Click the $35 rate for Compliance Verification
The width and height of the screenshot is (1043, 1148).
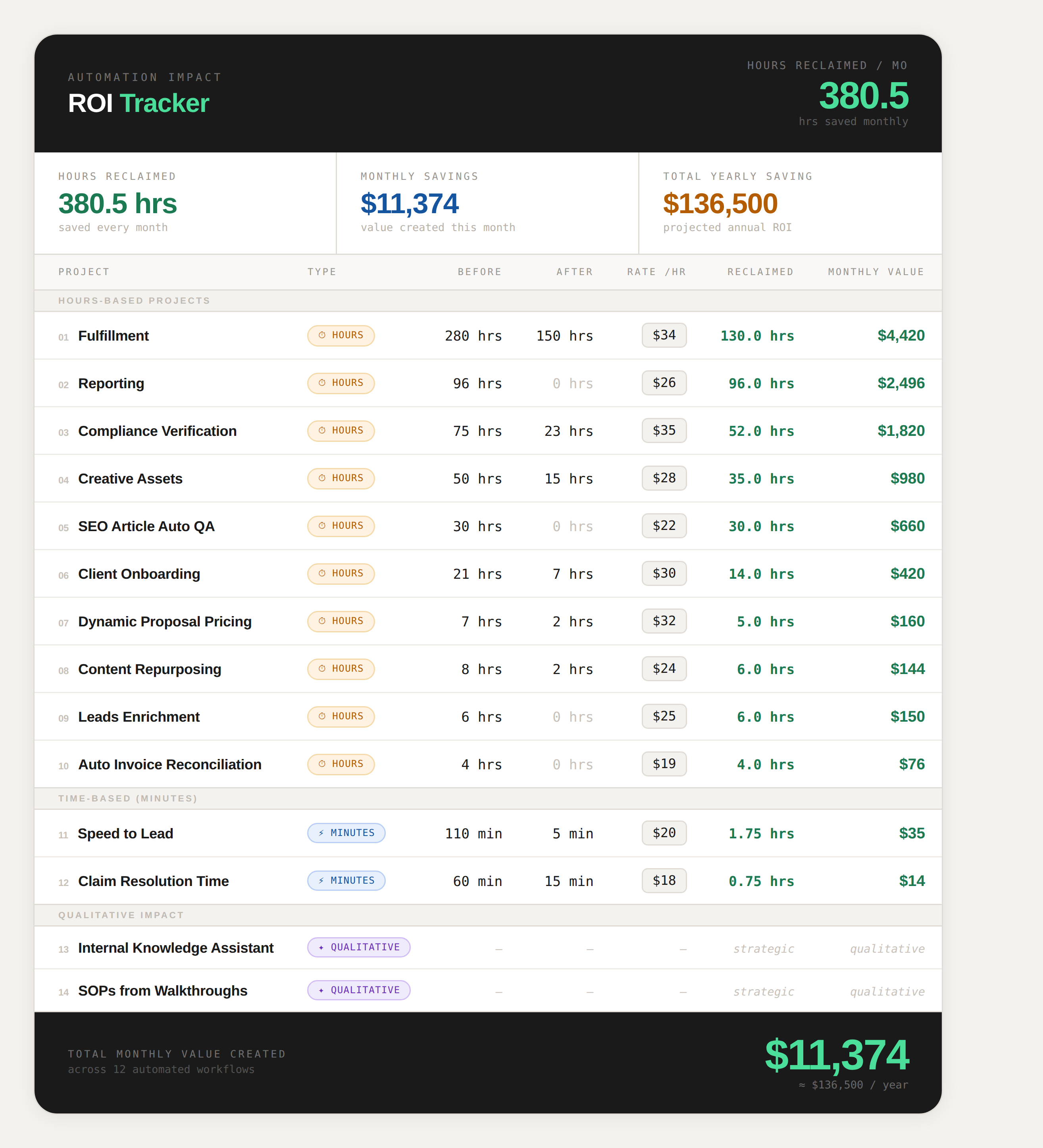(x=664, y=431)
